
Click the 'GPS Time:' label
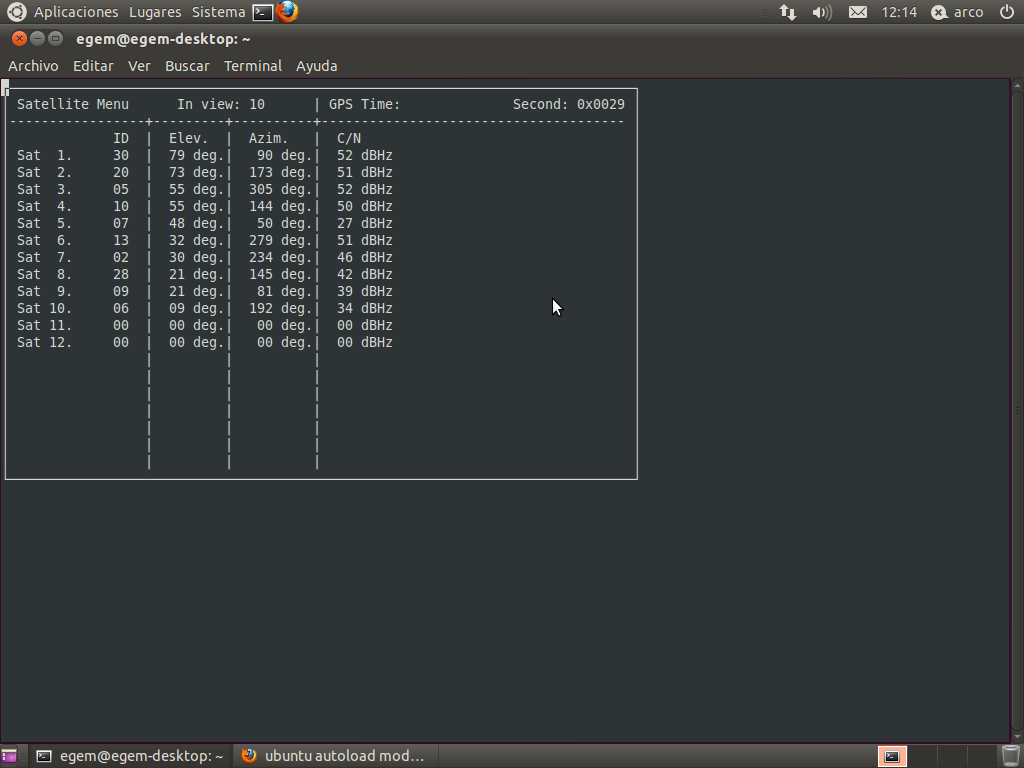[364, 104]
